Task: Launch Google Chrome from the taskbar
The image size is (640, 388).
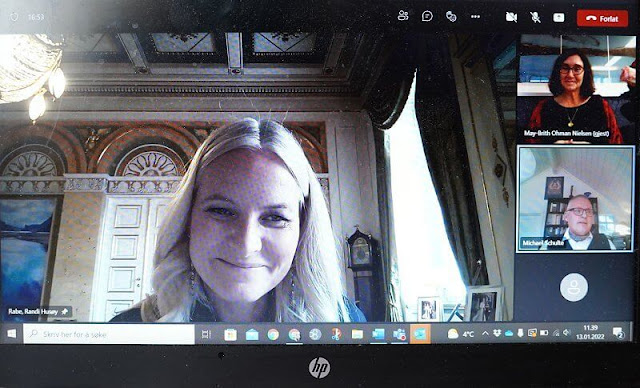Action: 273,335
